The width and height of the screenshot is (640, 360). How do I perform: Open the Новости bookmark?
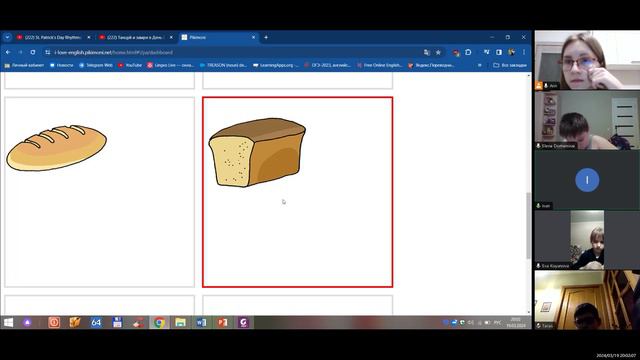coord(61,65)
